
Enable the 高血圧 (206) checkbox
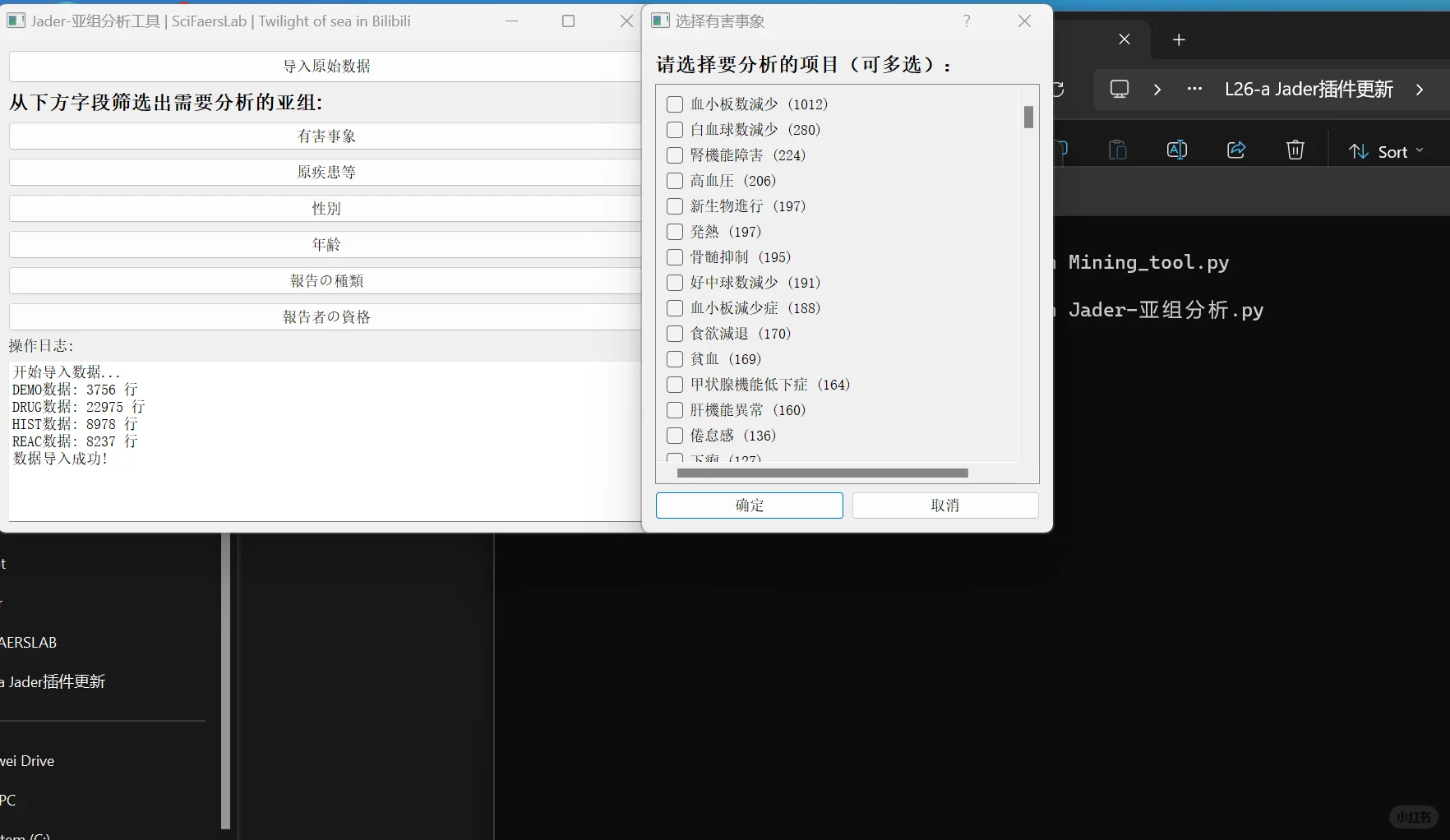674,180
